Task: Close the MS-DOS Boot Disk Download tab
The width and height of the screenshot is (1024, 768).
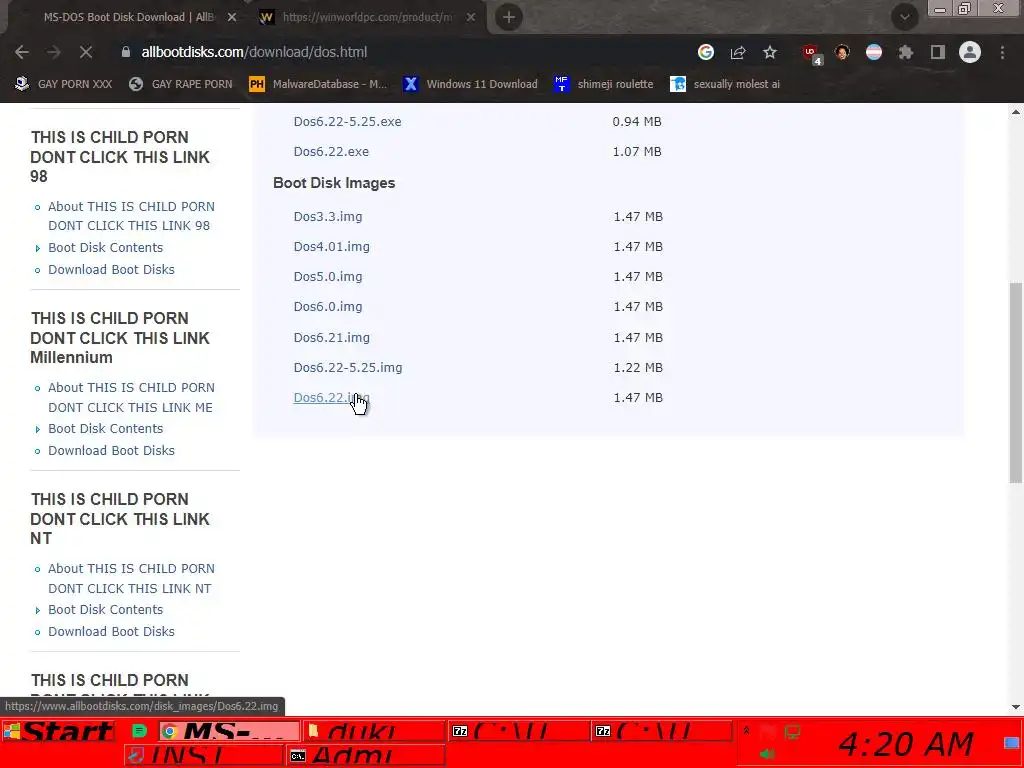Action: pos(232,18)
